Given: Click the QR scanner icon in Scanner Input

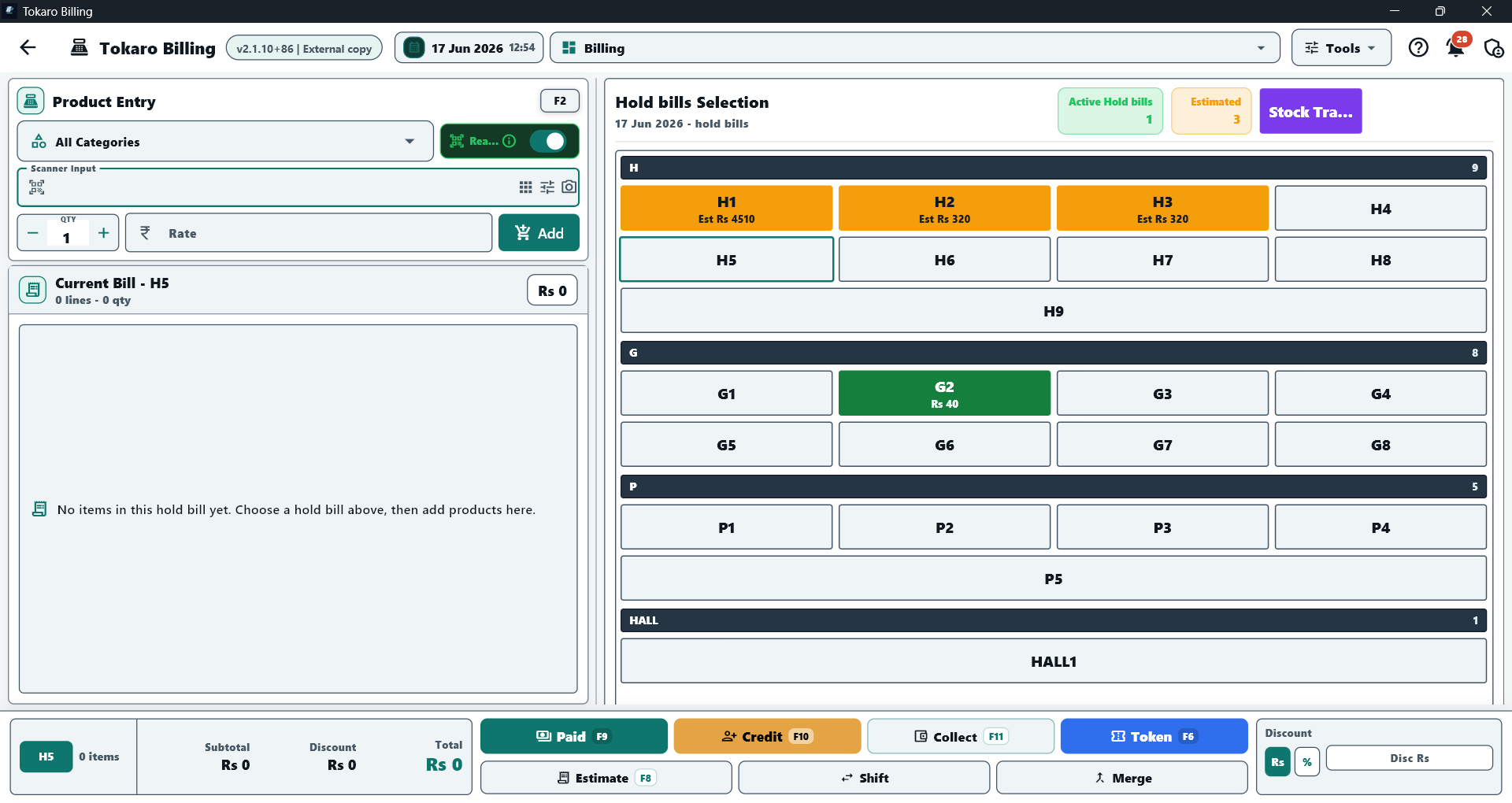Looking at the screenshot, I should tap(37, 187).
